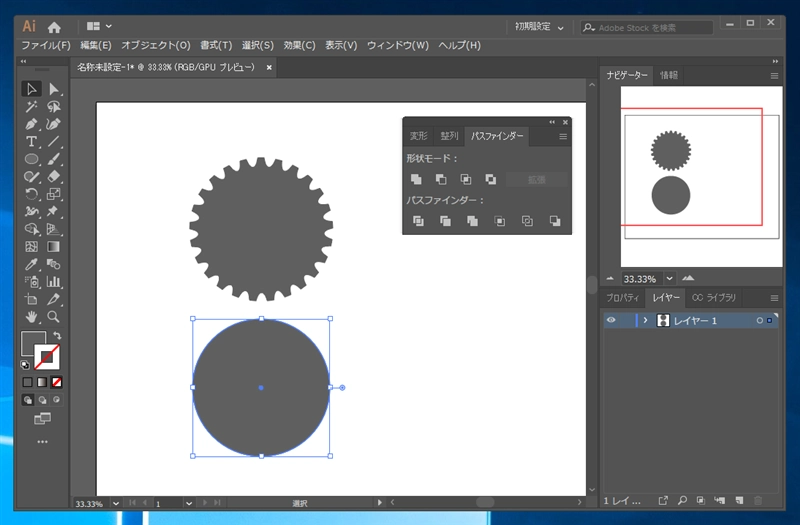Image resolution: width=800 pixels, height=525 pixels.
Task: Open status bar zoom level dropdown
Action: [116, 504]
